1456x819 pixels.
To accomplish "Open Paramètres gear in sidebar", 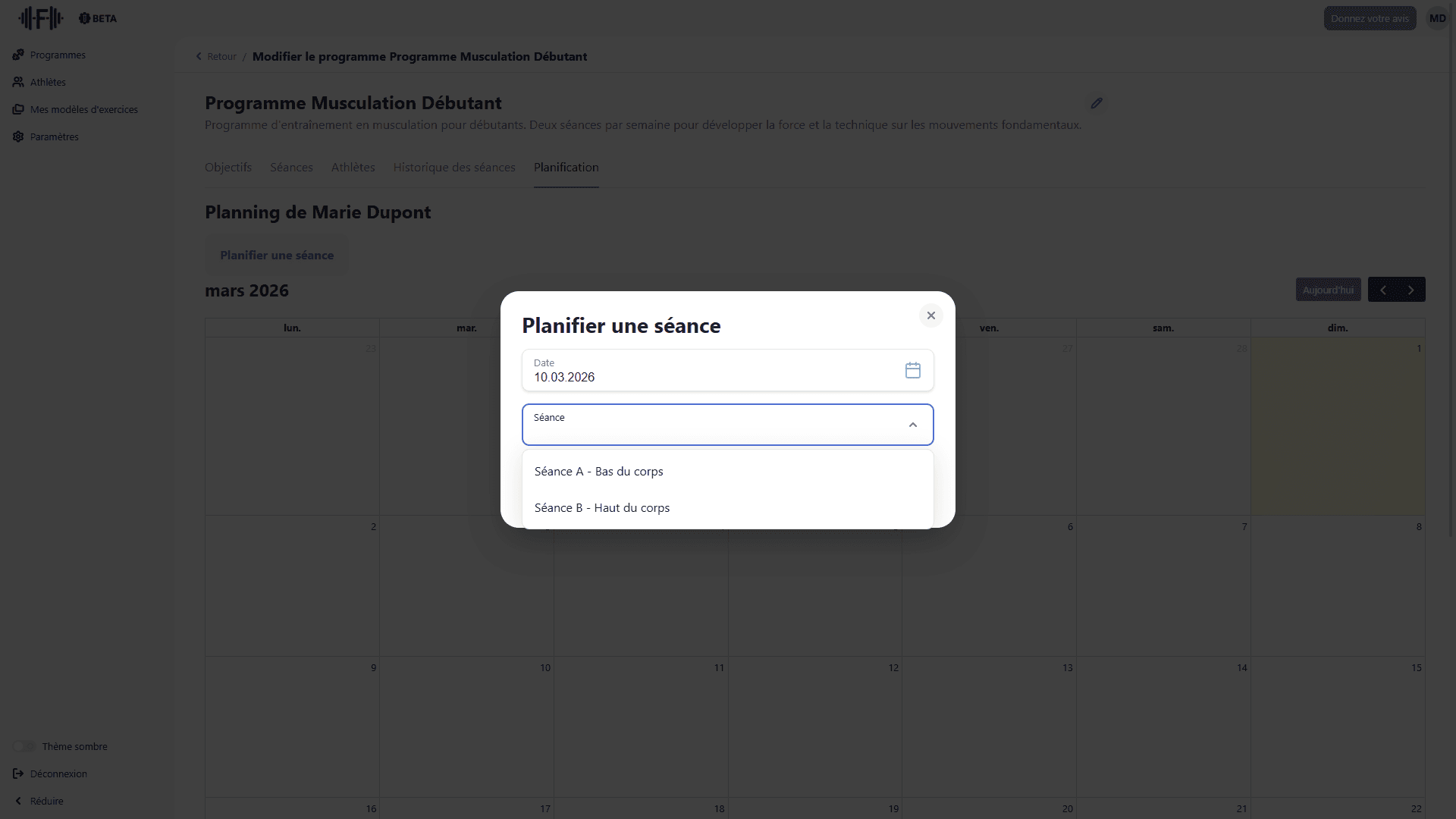I will click(x=18, y=136).
